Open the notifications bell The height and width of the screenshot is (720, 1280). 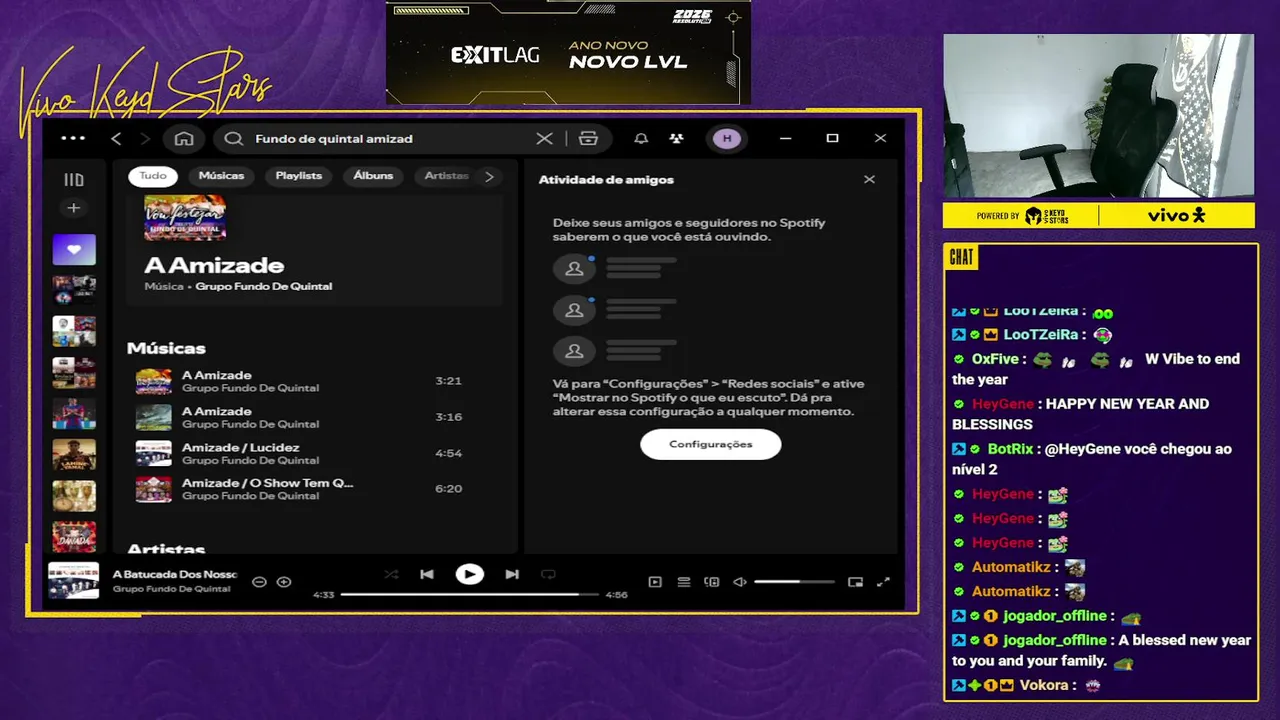pyautogui.click(x=641, y=139)
